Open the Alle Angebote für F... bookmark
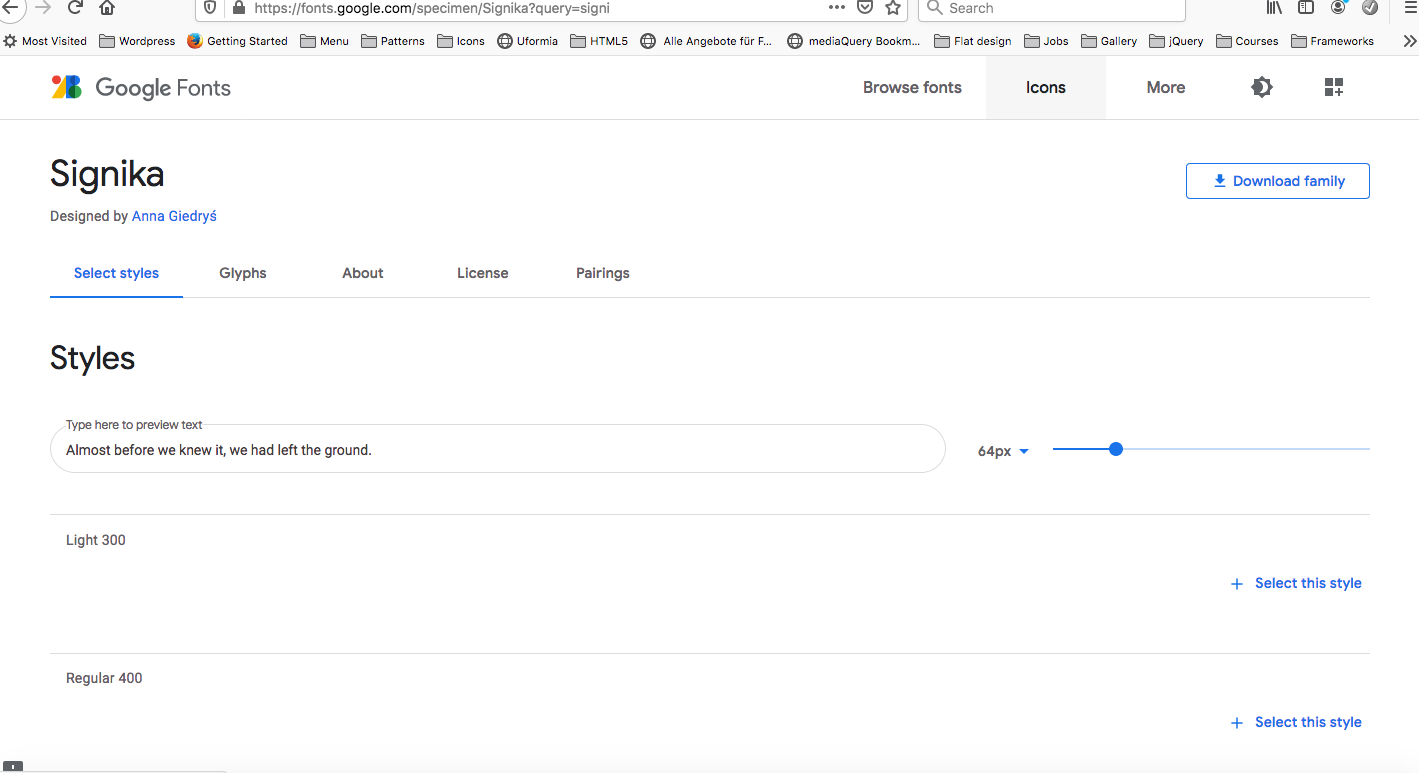The image size is (1419, 773). point(706,41)
